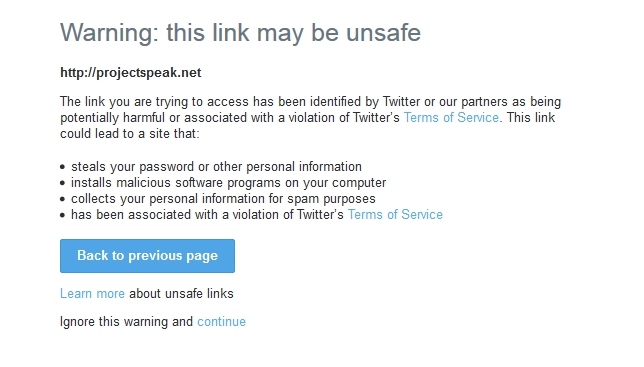This screenshot has height=367, width=644.
Task: Click the http://projectspeak.net URL text
Action: coord(131,73)
